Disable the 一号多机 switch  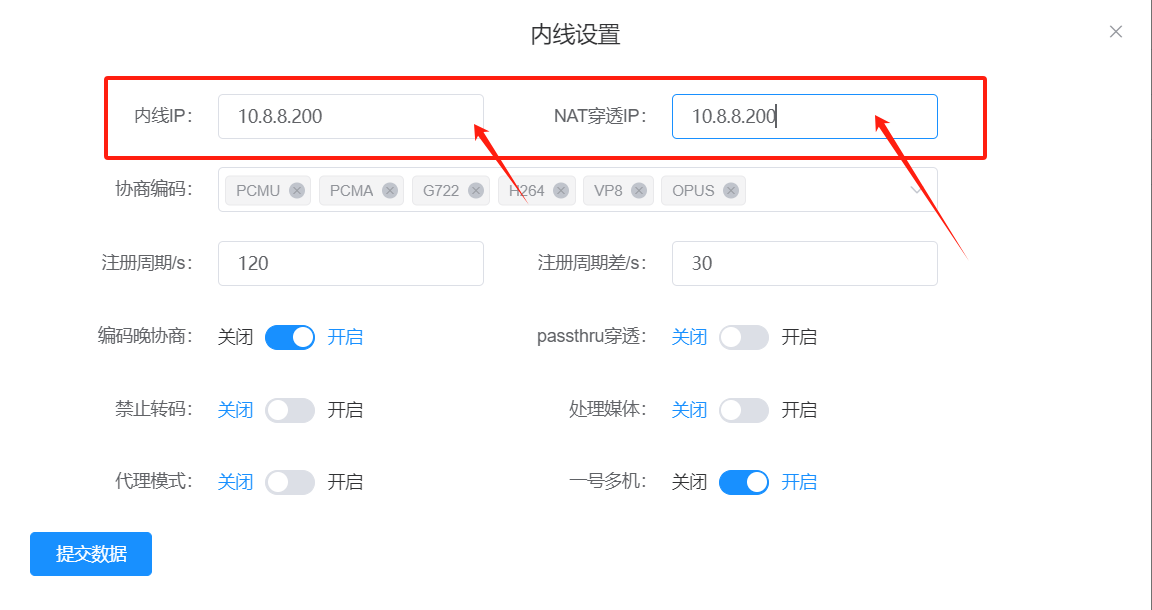click(x=744, y=482)
